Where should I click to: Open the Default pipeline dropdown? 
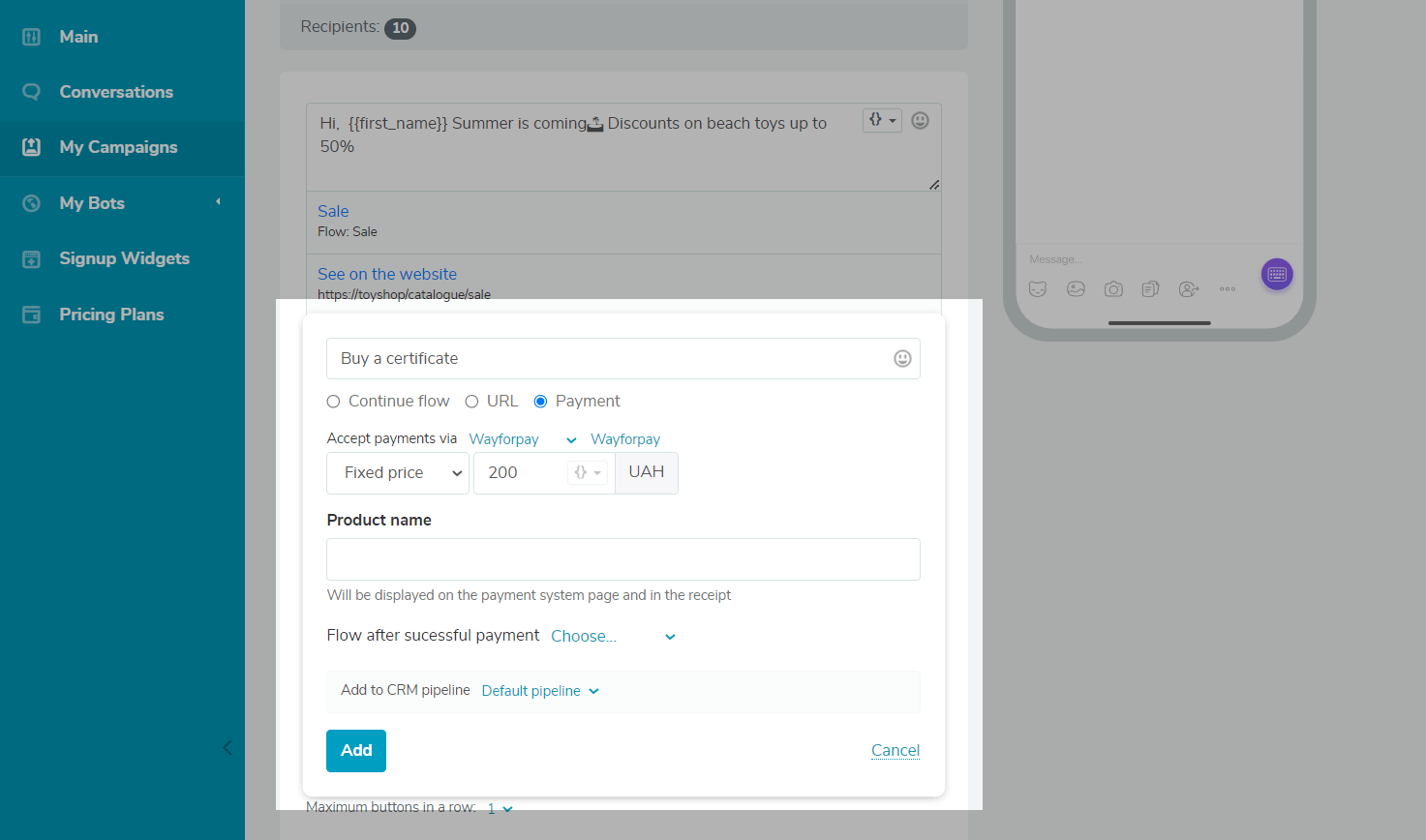point(540,691)
